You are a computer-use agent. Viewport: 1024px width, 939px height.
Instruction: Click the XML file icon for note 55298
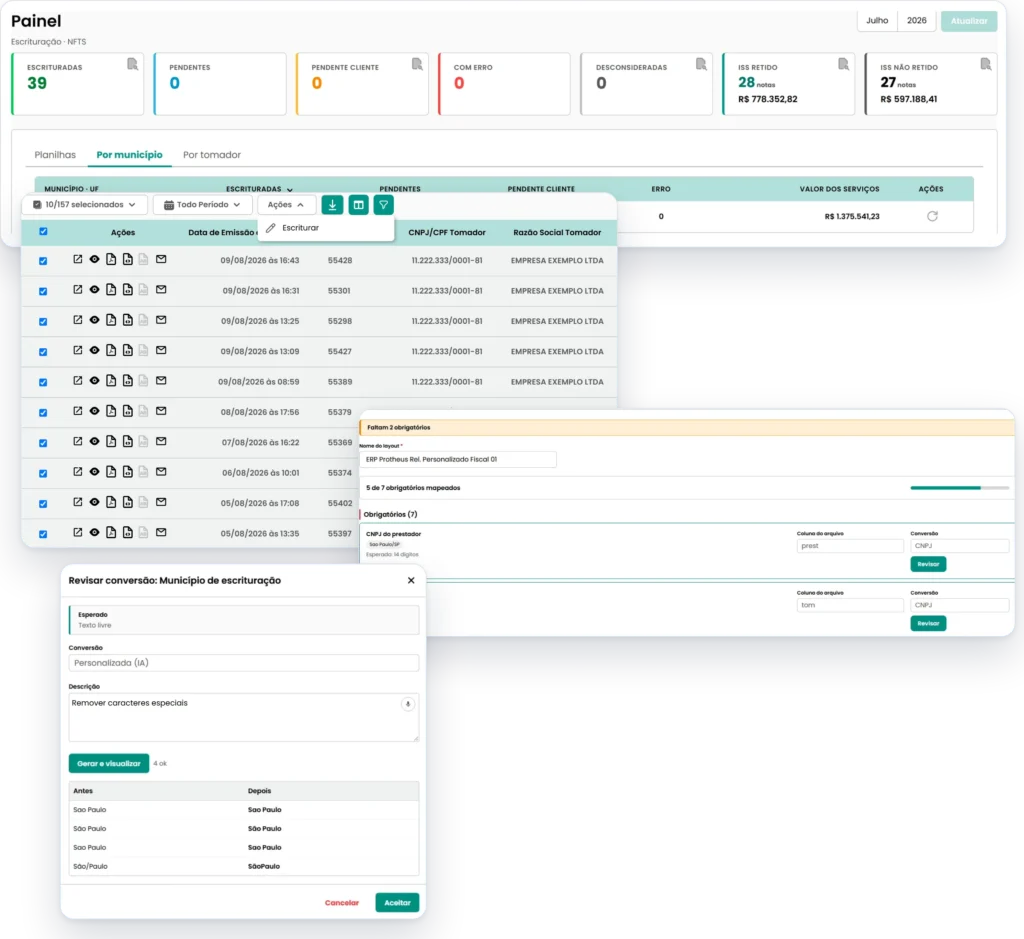point(127,320)
